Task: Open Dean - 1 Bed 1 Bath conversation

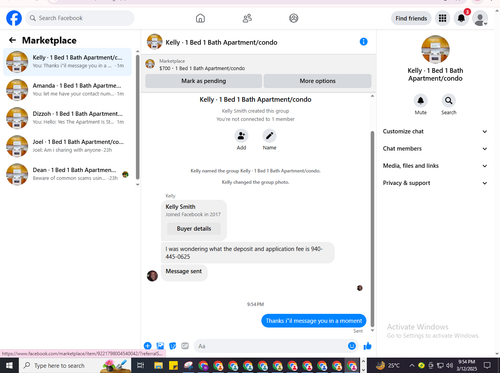Action: coord(67,174)
